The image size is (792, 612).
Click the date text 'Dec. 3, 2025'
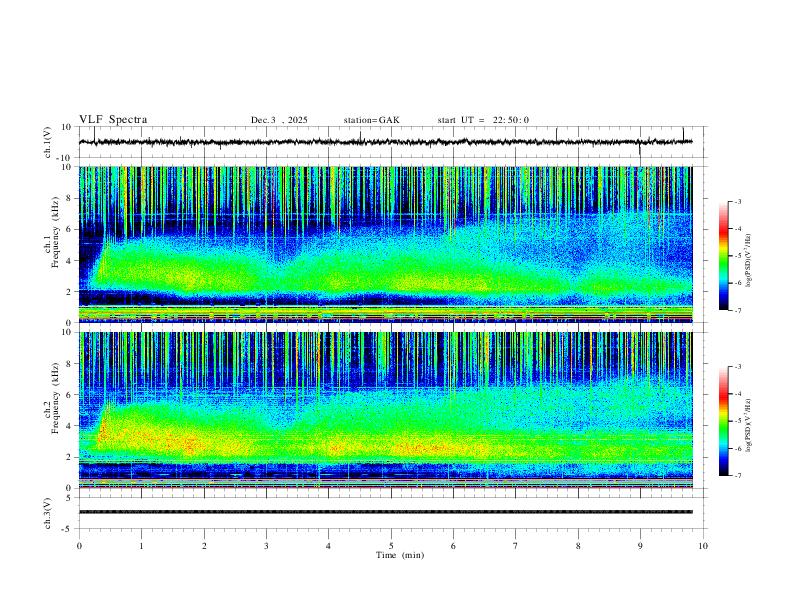(279, 120)
